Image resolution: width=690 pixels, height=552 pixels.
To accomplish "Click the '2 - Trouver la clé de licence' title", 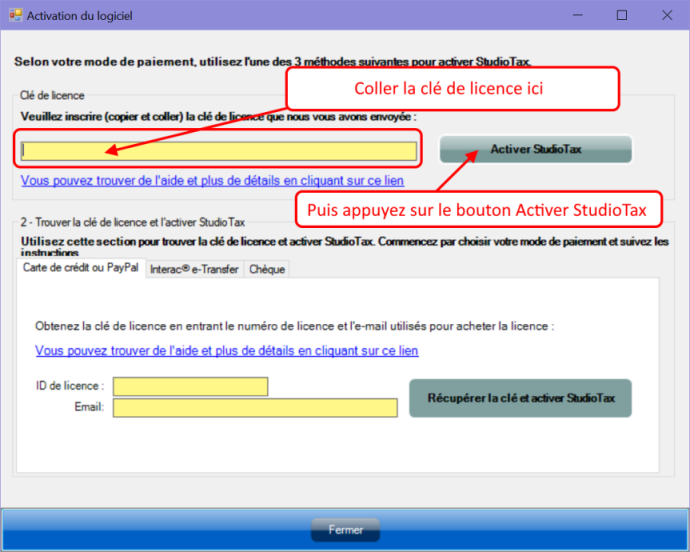I will click(132, 222).
